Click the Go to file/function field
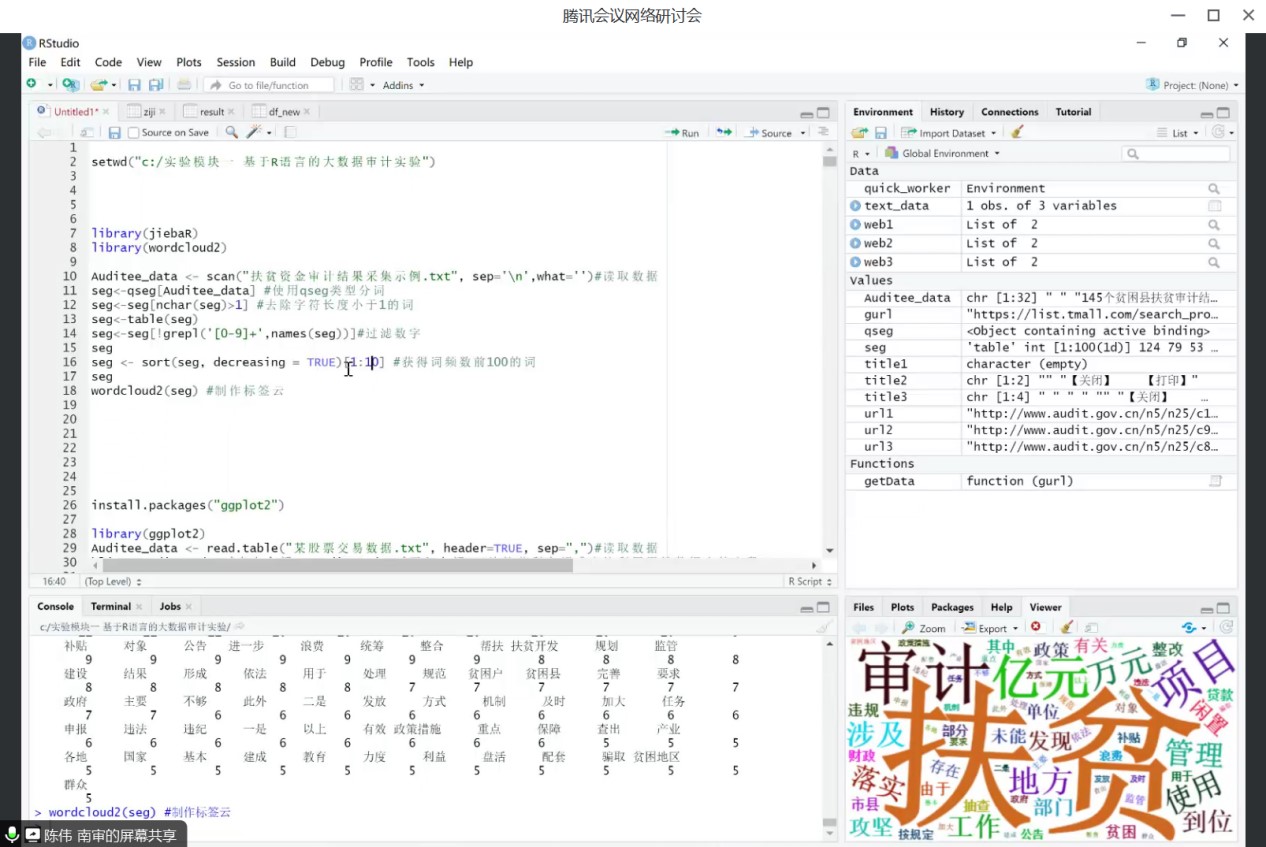This screenshot has height=847, width=1266. (x=270, y=85)
